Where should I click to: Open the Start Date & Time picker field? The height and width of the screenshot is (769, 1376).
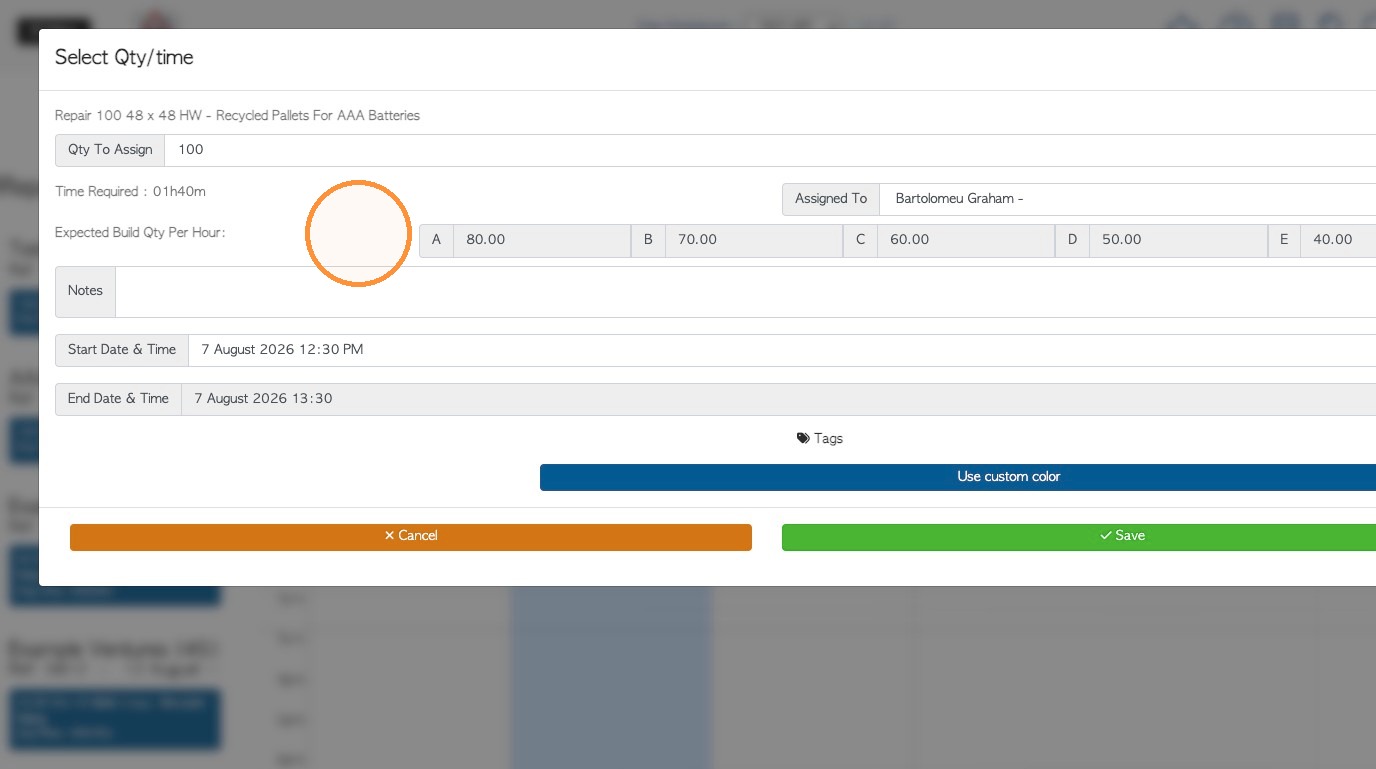click(x=782, y=350)
